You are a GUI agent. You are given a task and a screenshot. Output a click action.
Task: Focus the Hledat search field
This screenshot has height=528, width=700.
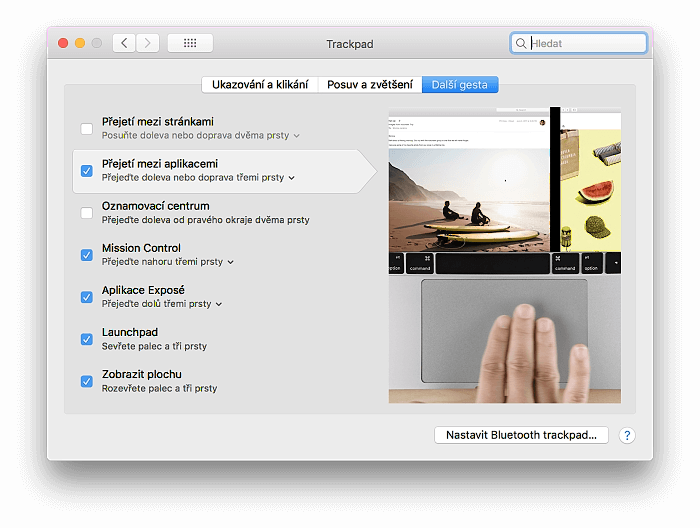pos(579,43)
